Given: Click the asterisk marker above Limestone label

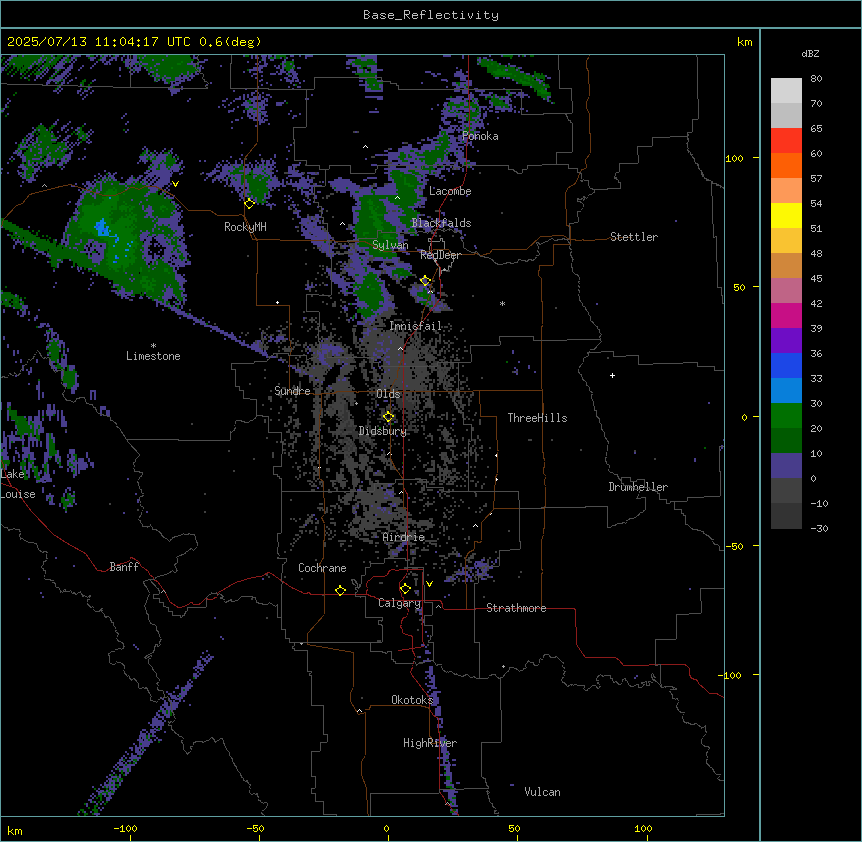Looking at the screenshot, I should click(x=153, y=345).
